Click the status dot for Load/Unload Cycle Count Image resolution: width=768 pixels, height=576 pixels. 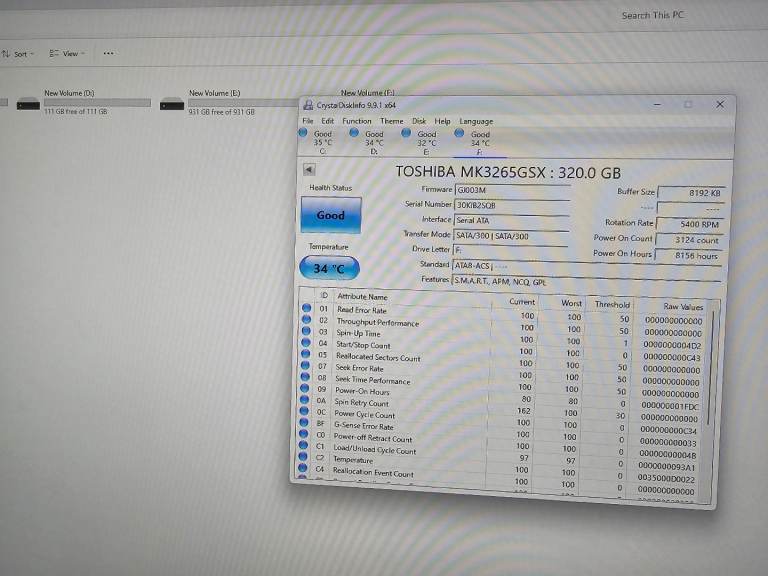click(x=303, y=445)
